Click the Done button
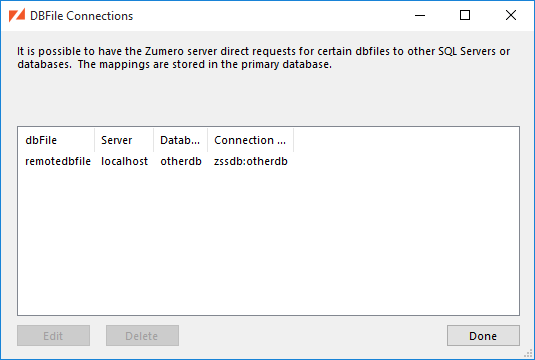Screen dimensions: 535x360 coord(483,335)
